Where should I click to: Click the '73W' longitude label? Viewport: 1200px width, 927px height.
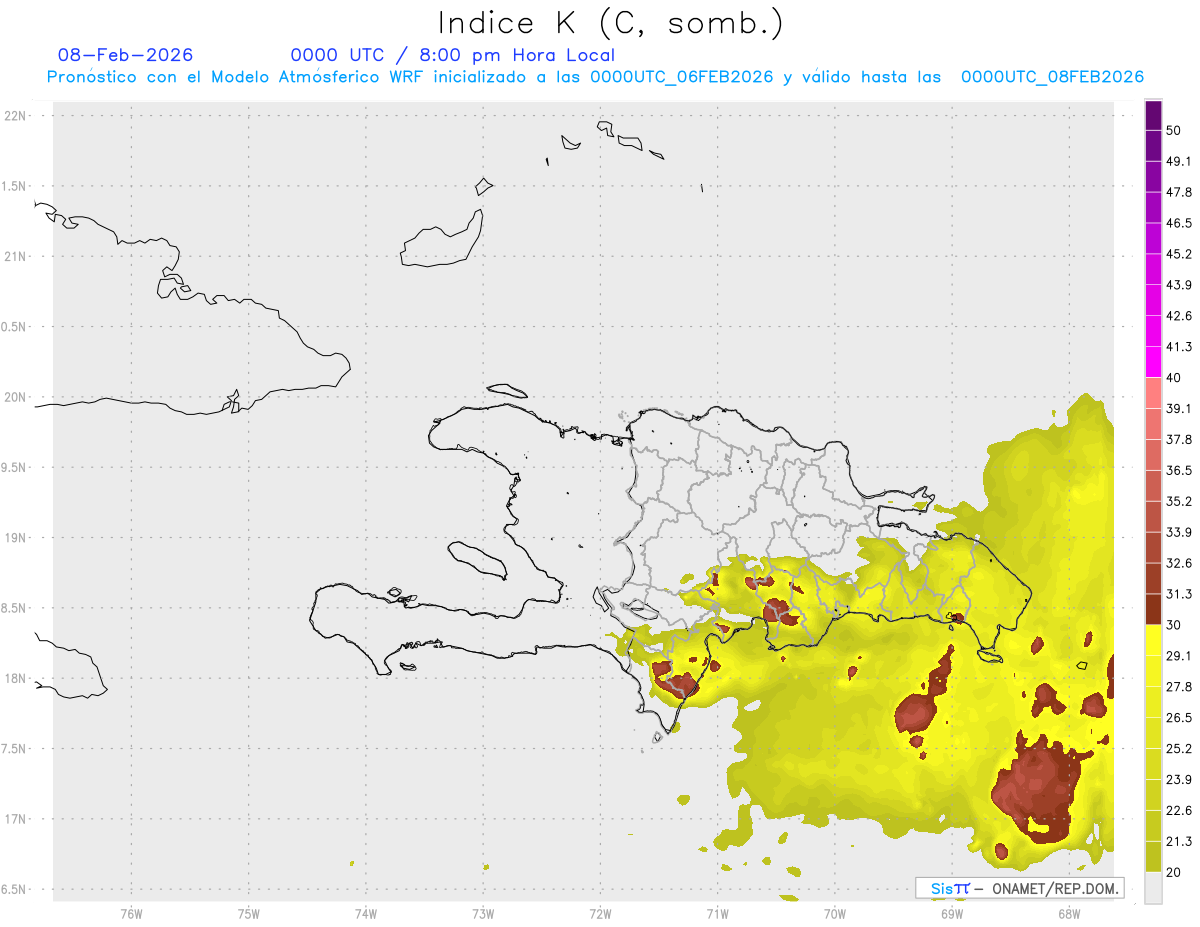click(483, 914)
